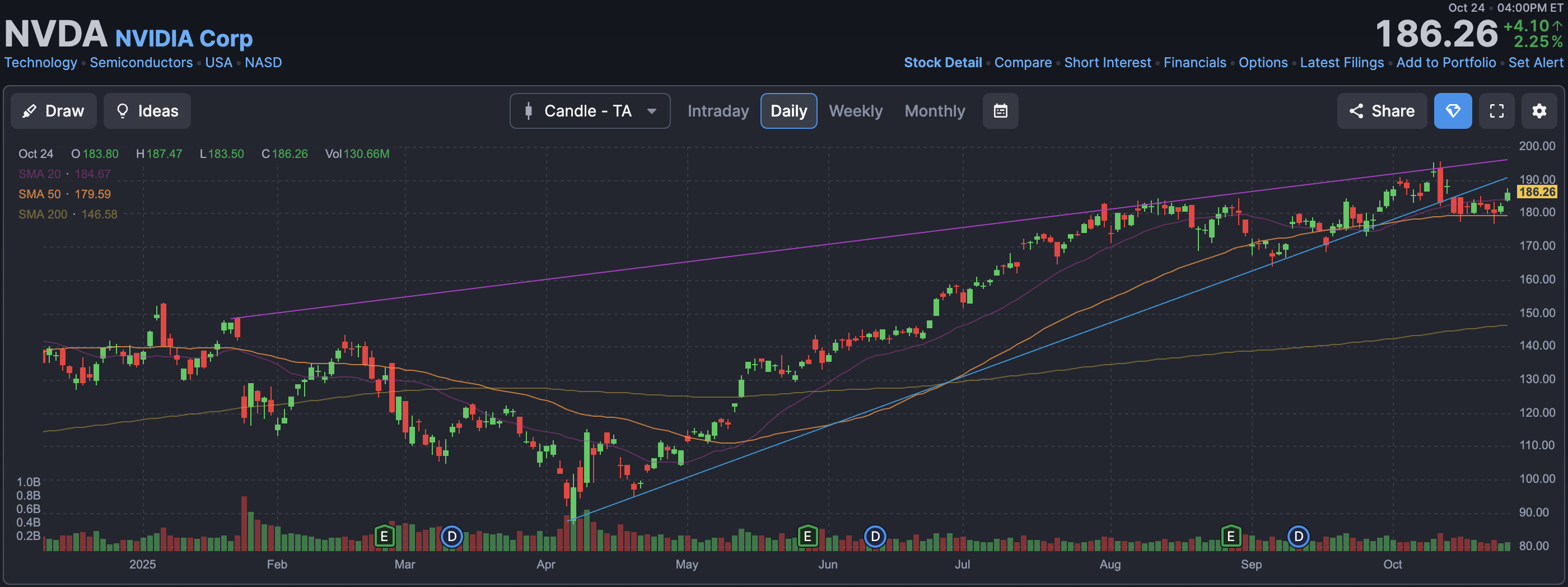Image resolution: width=1568 pixels, height=587 pixels.
Task: Click the Semiconductors industry link
Action: 141,63
